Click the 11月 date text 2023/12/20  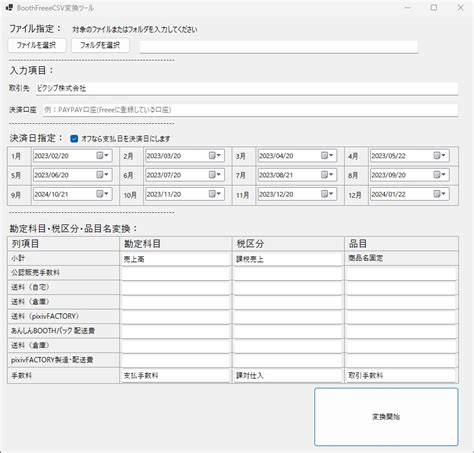pos(276,194)
